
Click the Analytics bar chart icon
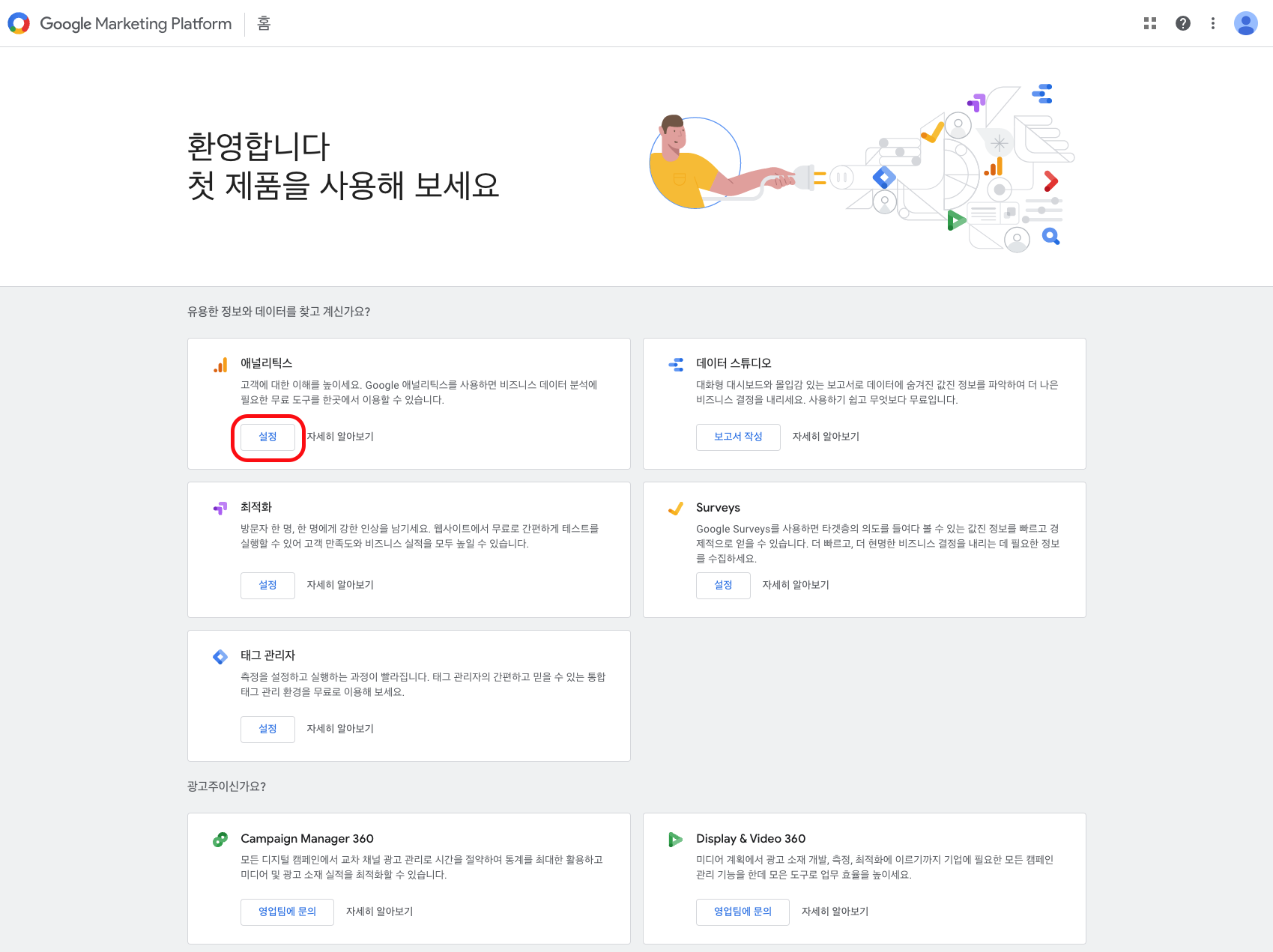coord(220,365)
